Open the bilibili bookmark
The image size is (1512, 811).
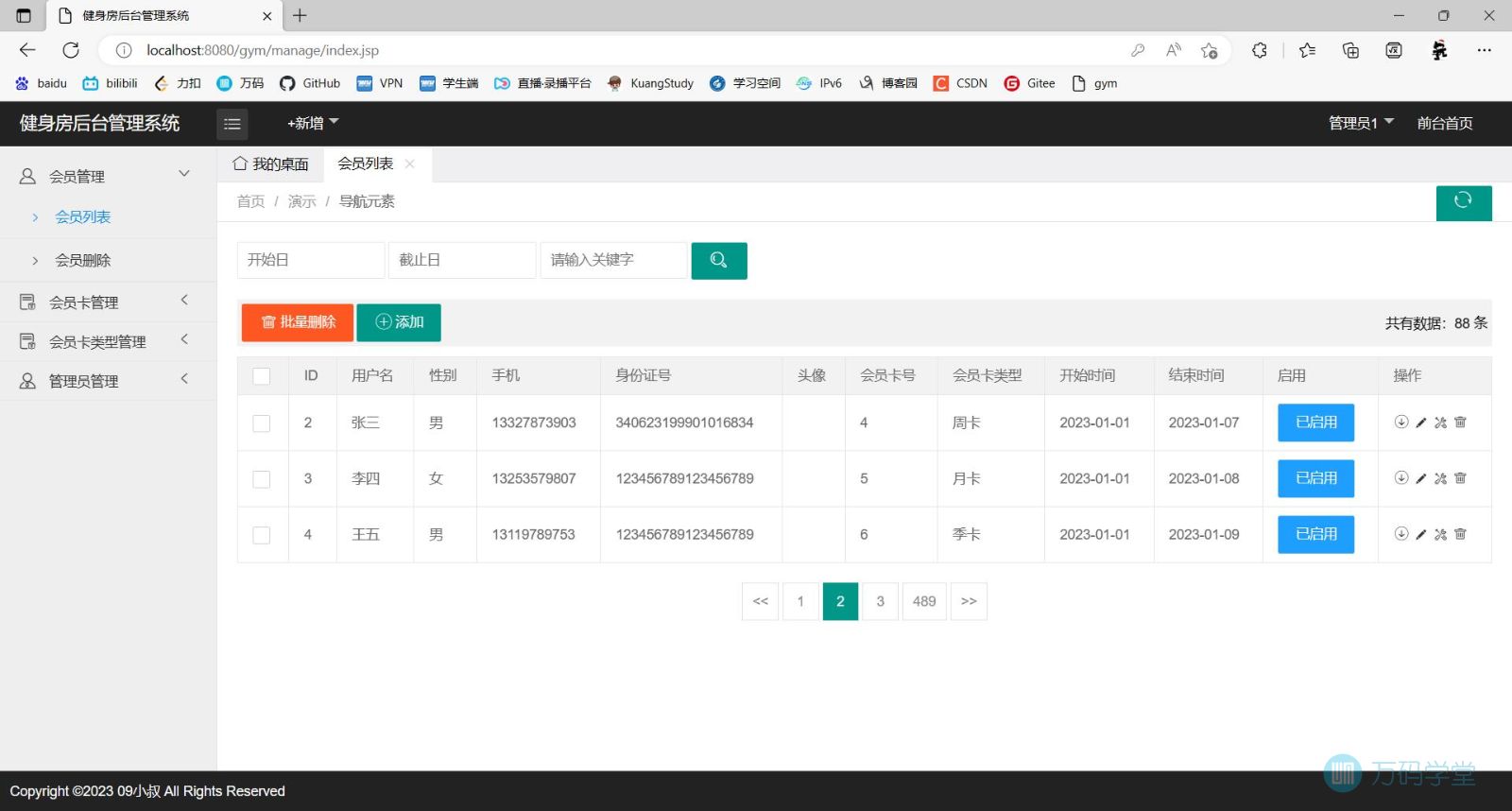click(x=111, y=83)
